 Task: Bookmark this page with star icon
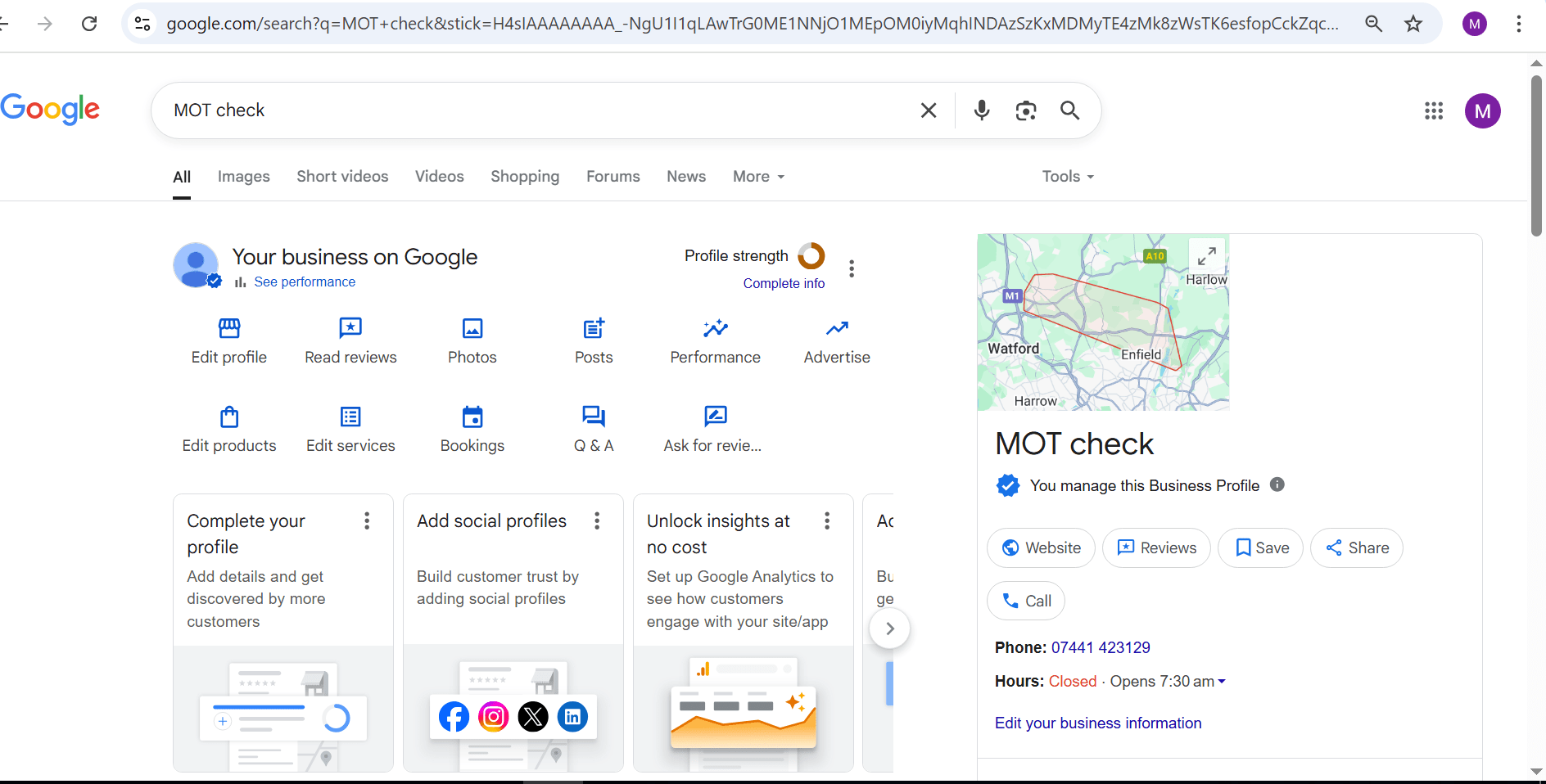(x=1413, y=24)
